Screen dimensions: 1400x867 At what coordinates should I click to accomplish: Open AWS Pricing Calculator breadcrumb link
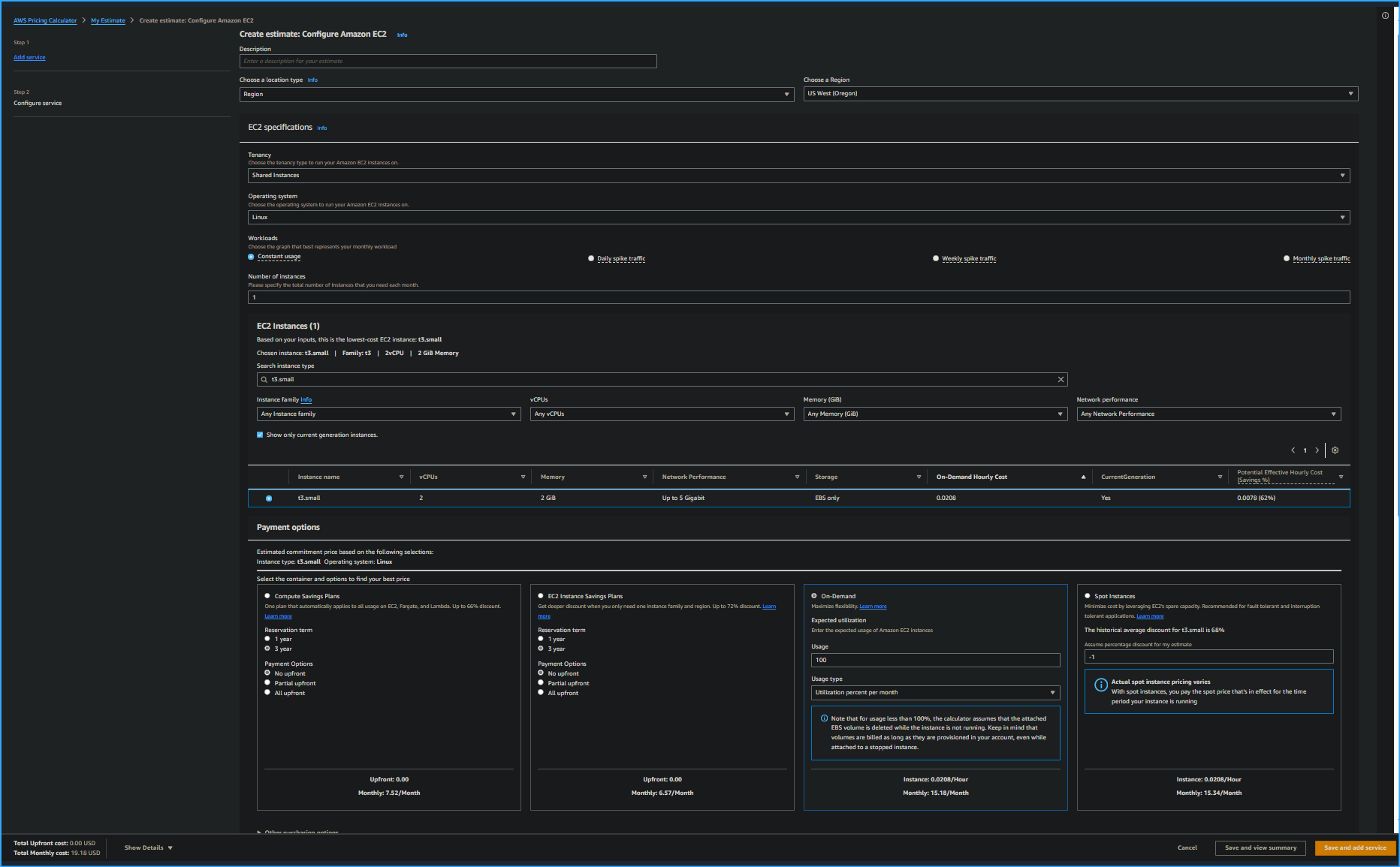[x=44, y=20]
